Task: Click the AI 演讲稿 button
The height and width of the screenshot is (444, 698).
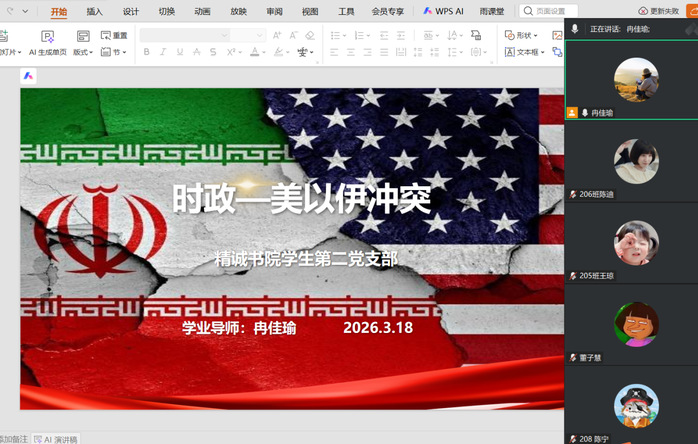Action: tap(56, 439)
